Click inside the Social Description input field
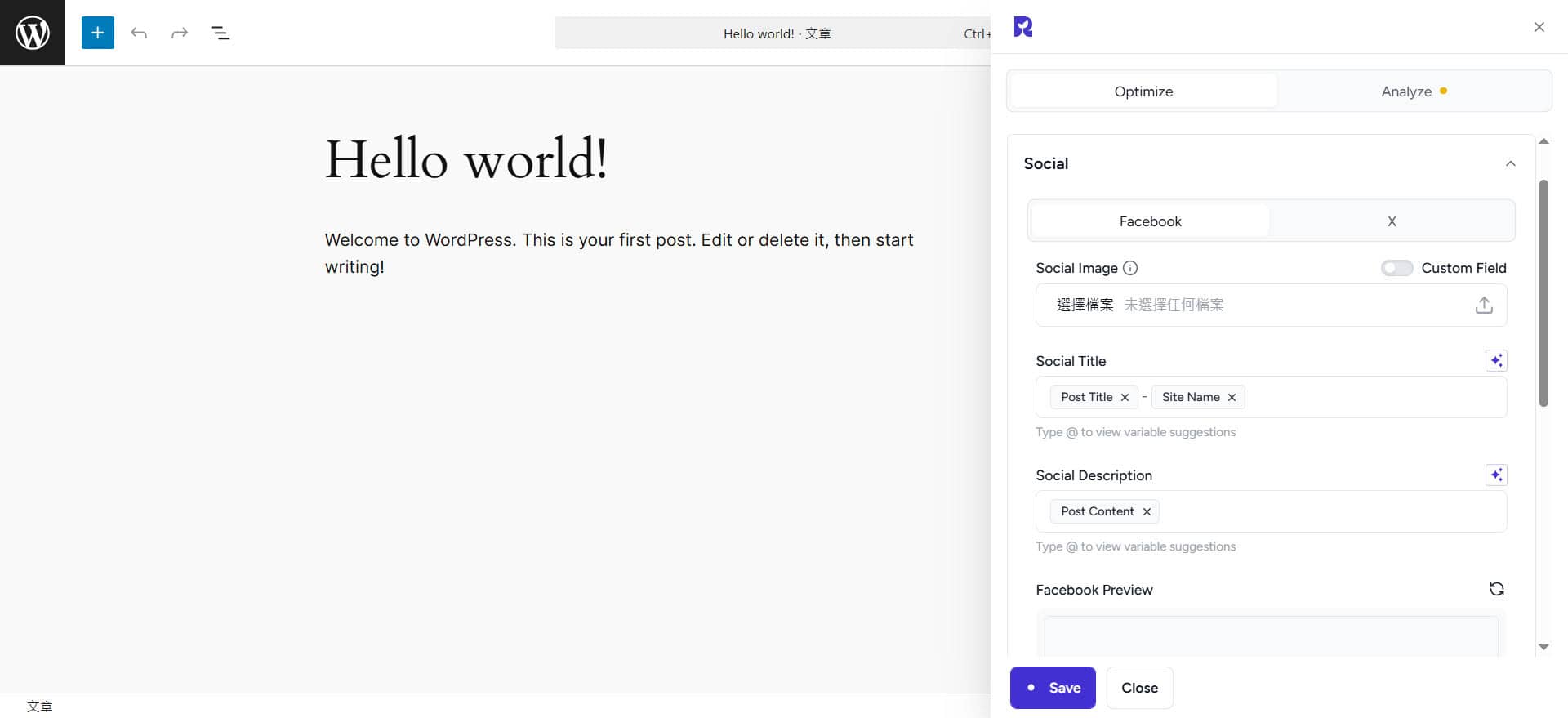 [x=1331, y=511]
